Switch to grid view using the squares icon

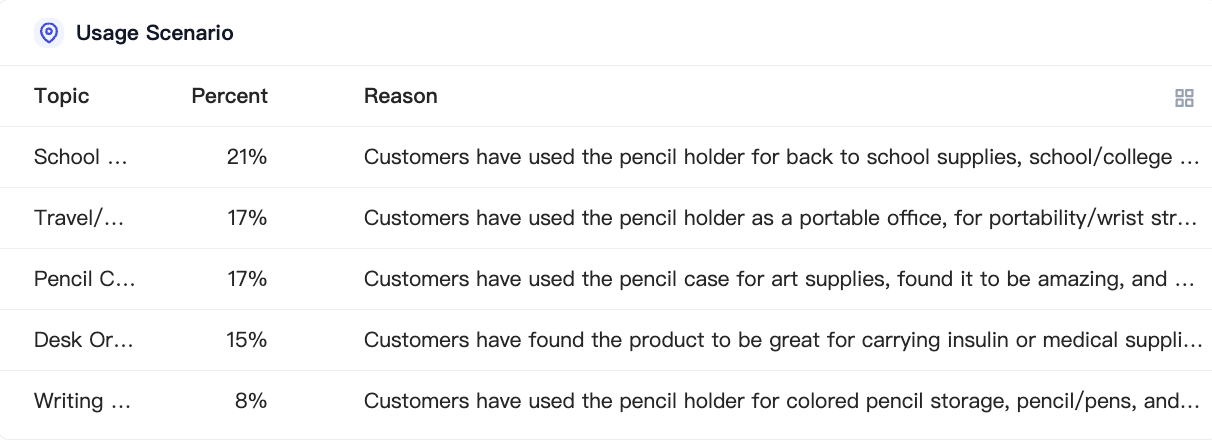tap(1184, 98)
